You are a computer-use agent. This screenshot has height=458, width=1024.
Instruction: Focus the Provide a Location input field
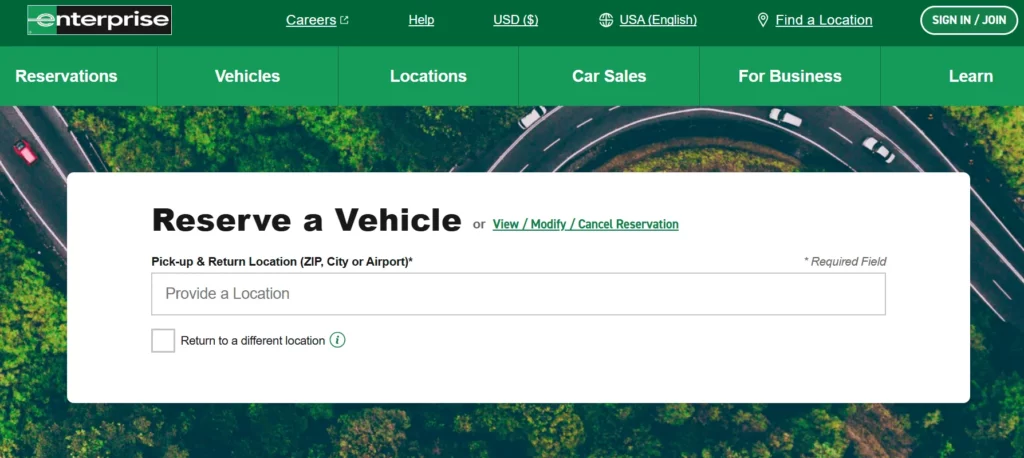(519, 294)
